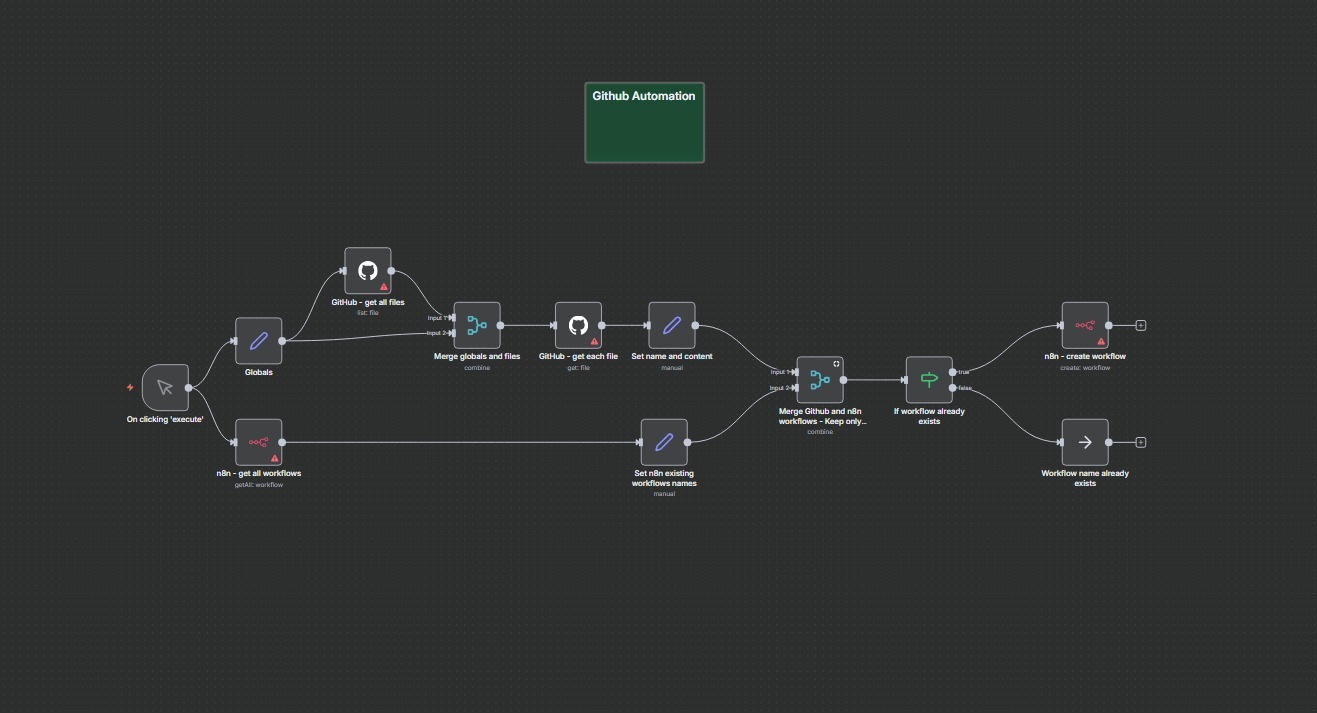Viewport: 1317px width, 713px height.
Task: Click Input 2 connector of 'Merge globals and files'
Action: (454, 333)
